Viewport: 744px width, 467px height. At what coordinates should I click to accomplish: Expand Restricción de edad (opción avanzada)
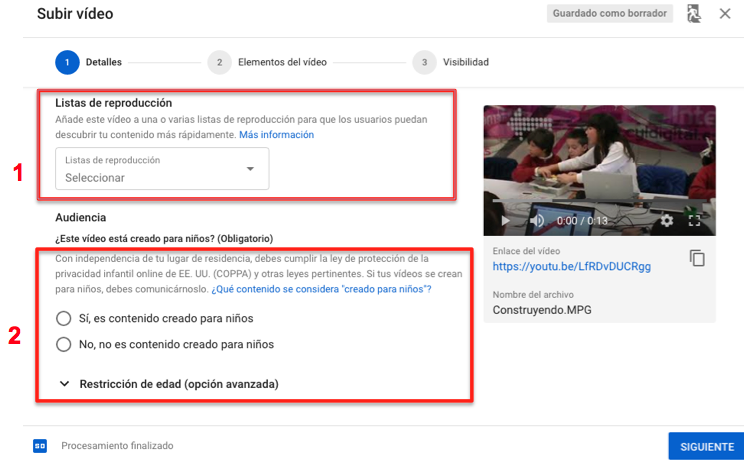pyautogui.click(x=169, y=383)
